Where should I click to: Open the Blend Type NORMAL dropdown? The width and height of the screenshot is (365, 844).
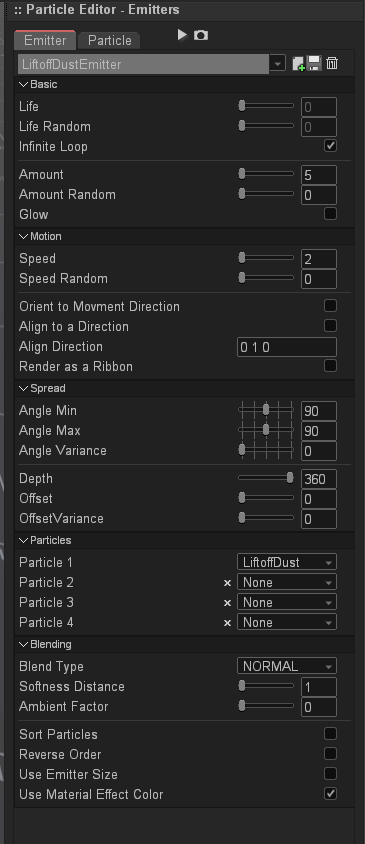[x=287, y=666]
